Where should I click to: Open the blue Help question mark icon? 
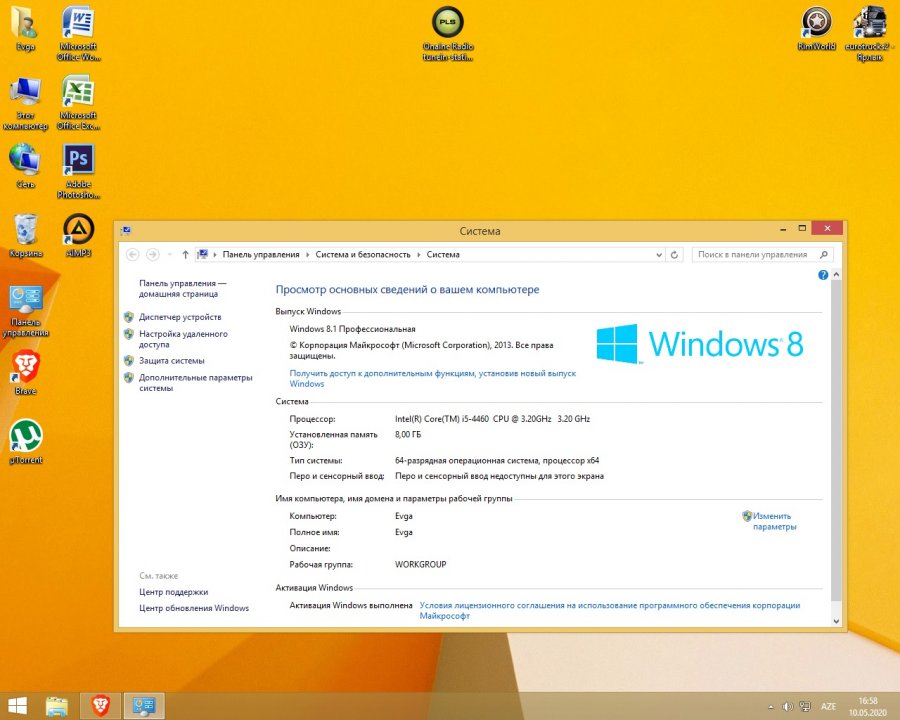[x=823, y=274]
